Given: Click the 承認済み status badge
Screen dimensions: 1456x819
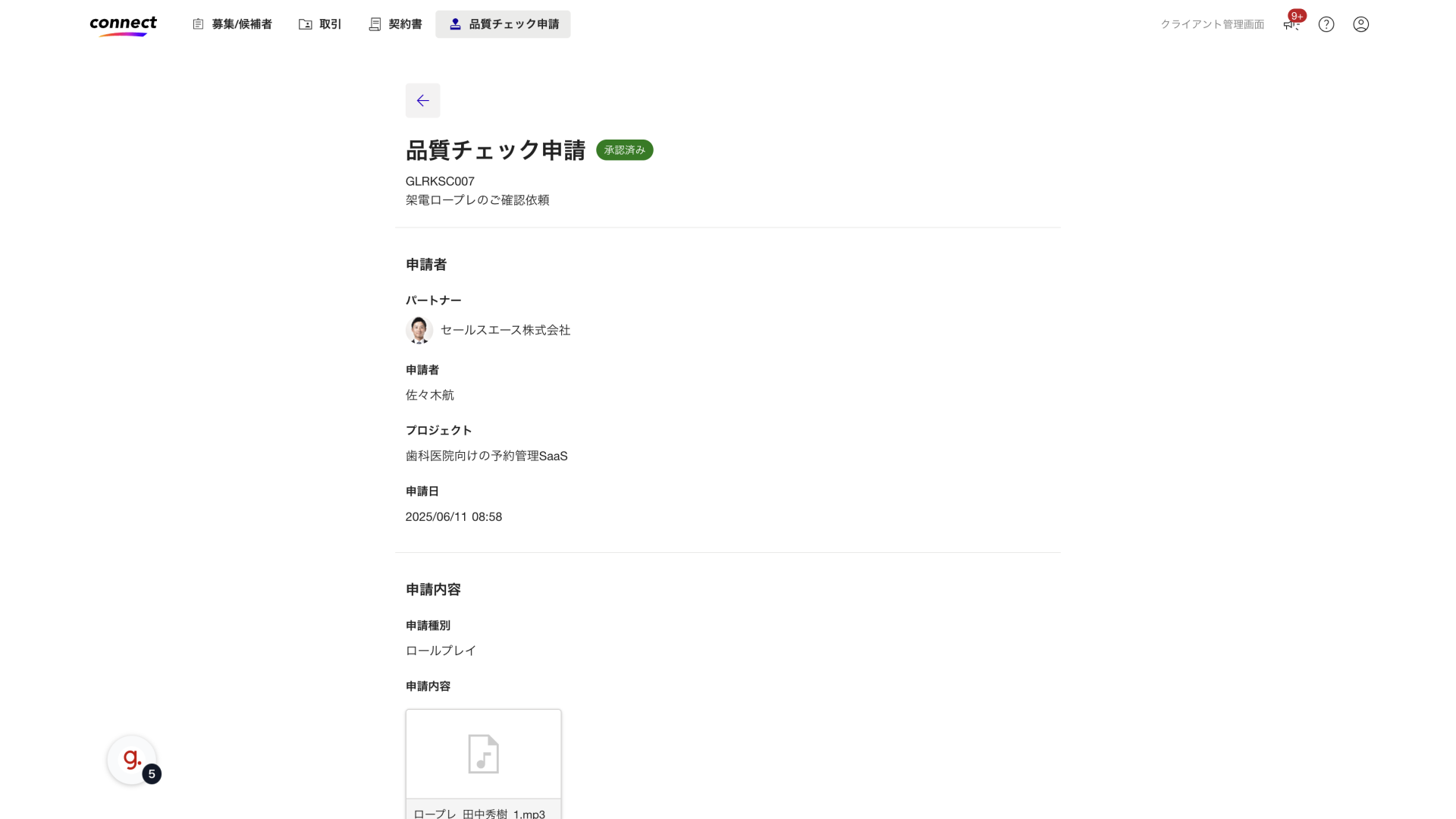Looking at the screenshot, I should point(624,149).
